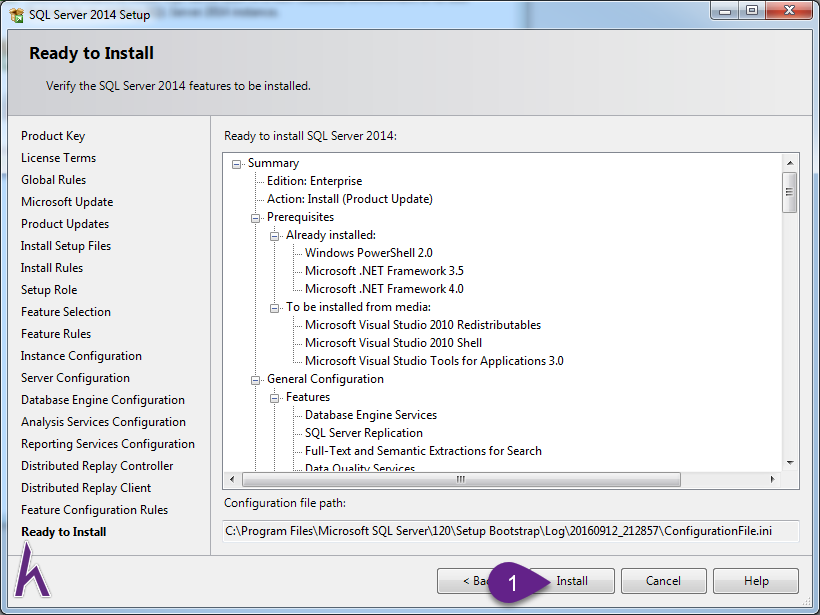Collapse the Already installed node
The image size is (820, 615).
pyautogui.click(x=274, y=236)
